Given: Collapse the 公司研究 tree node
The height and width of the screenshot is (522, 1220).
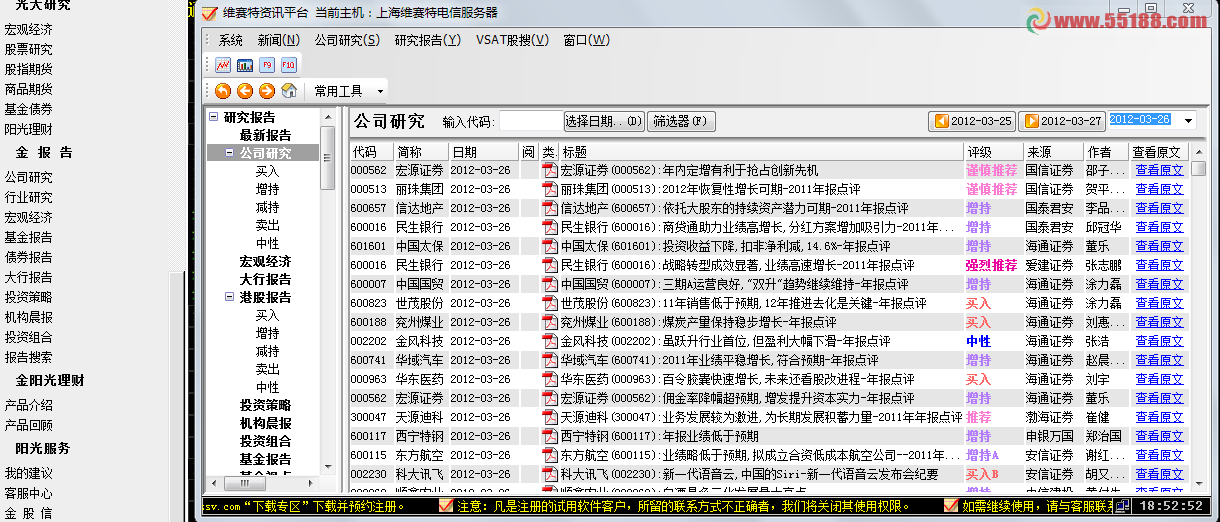Looking at the screenshot, I should pyautogui.click(x=230, y=153).
